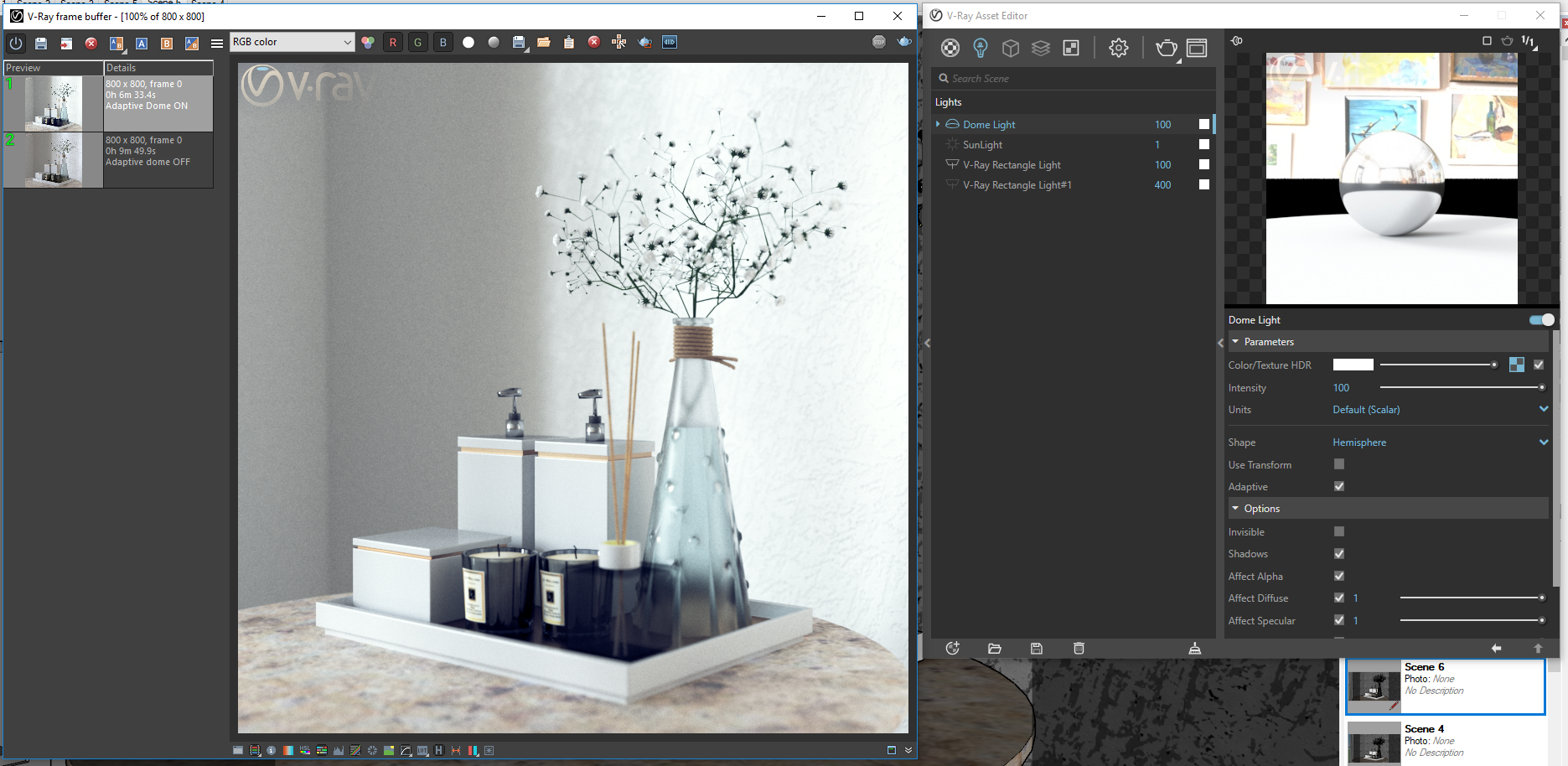Viewport: 1568px width, 766px height.
Task: Show the frame buffer window icon
Action: [x=1197, y=48]
